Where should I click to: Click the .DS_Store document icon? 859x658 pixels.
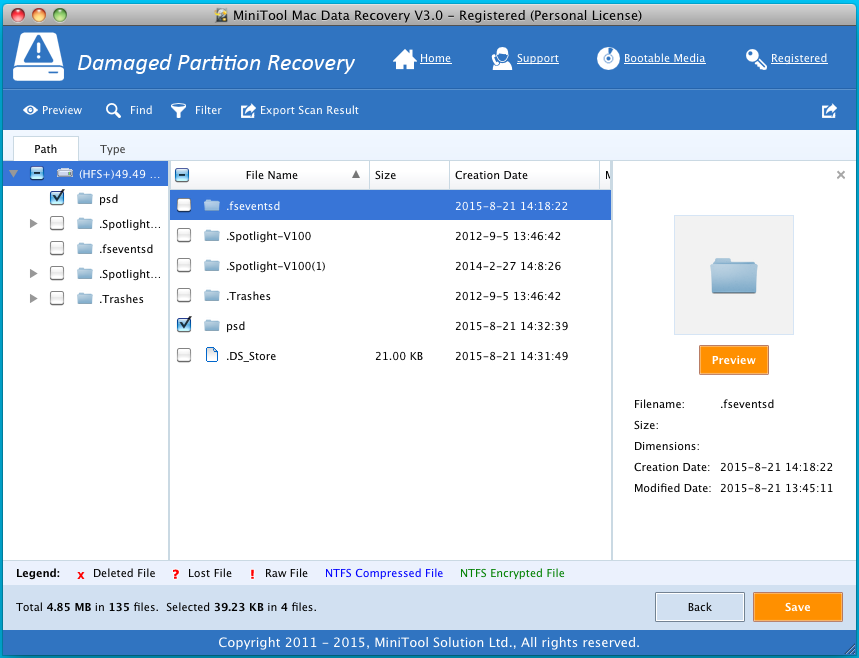tap(211, 355)
